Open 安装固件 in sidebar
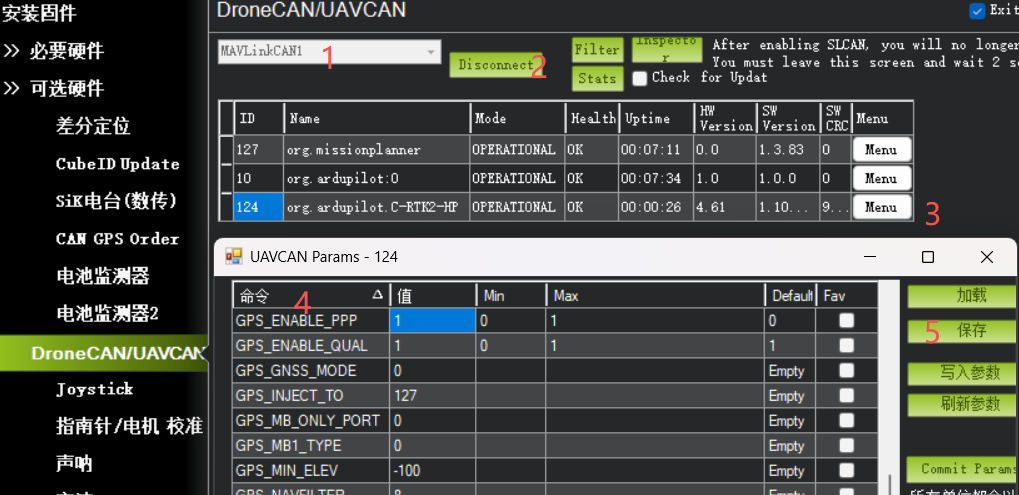 (x=39, y=13)
